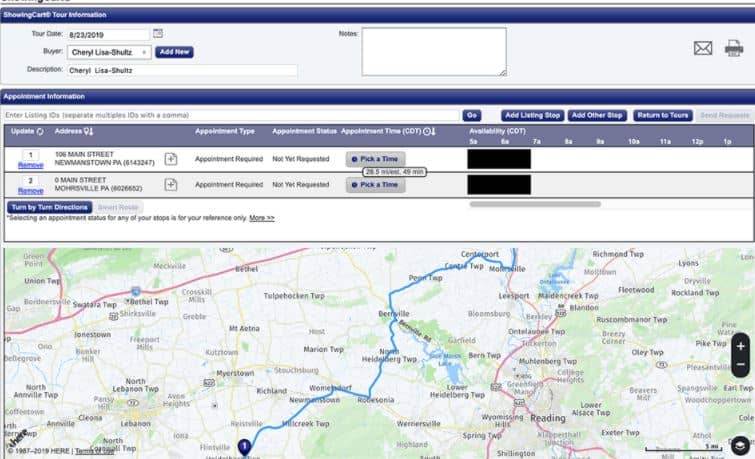Open the Buyer dropdown Cheryl Lisa-Shultz
The image size is (755, 459).
(x=109, y=52)
